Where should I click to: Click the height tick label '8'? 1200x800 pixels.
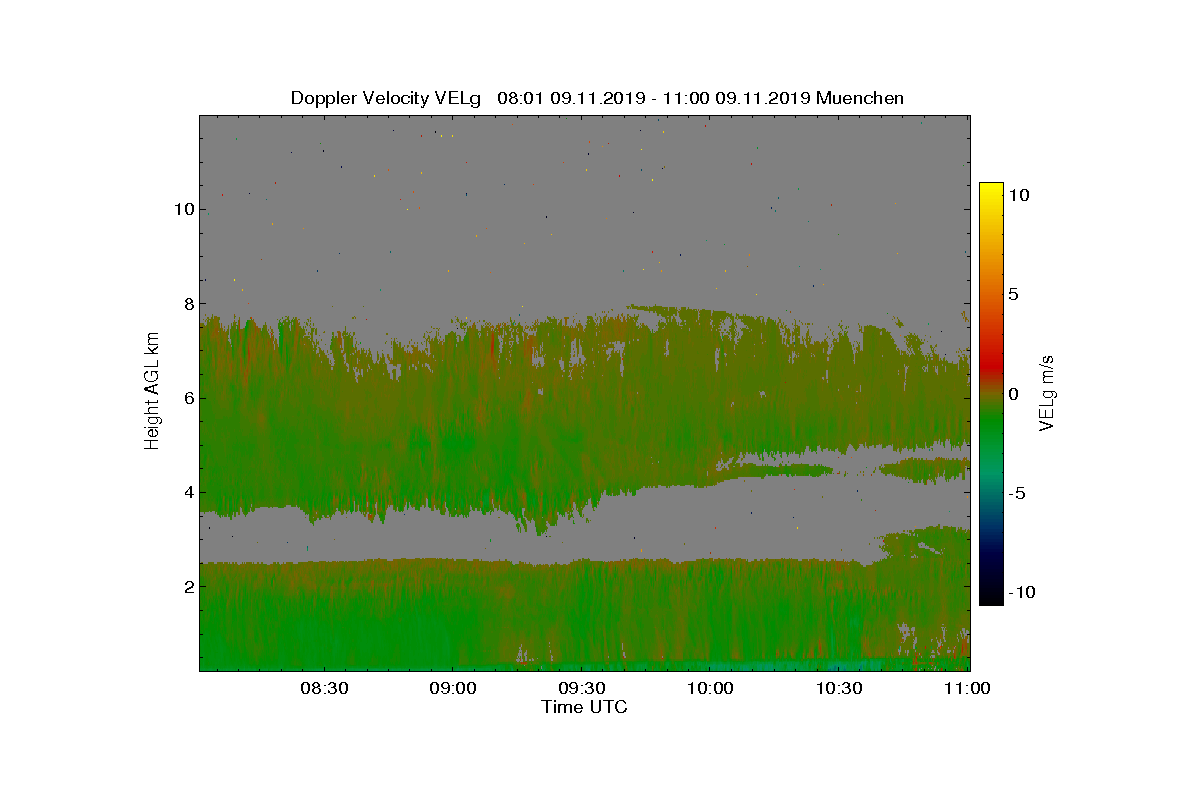[187, 304]
